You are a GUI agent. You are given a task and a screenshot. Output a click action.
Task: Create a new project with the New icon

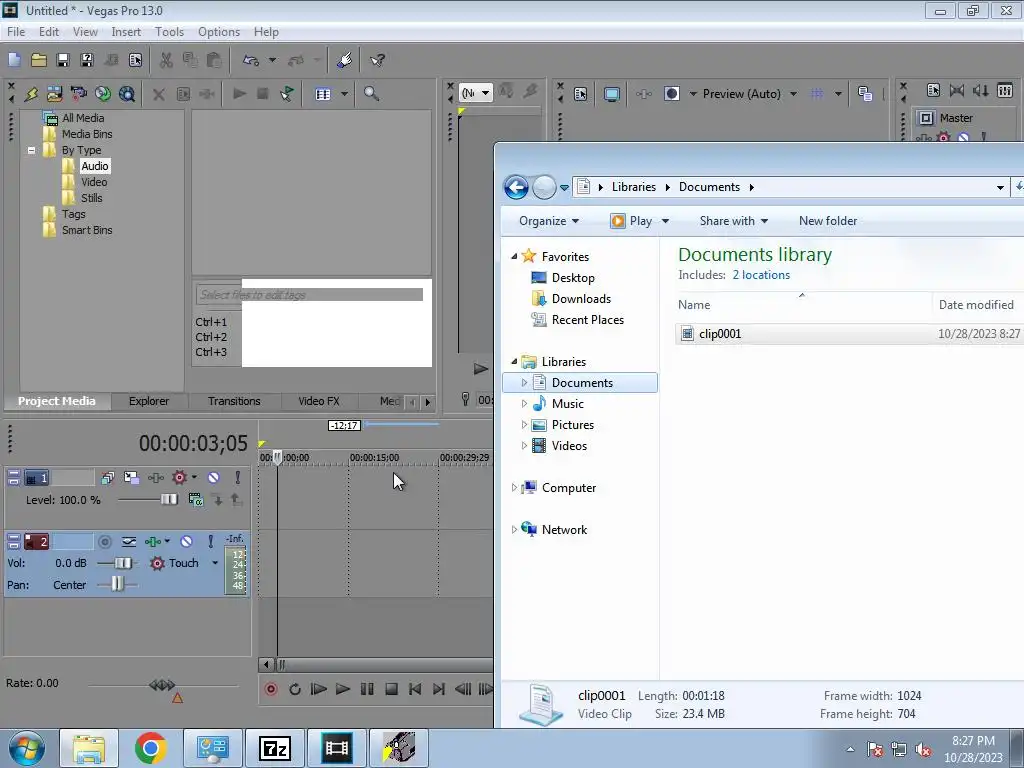pyautogui.click(x=14, y=60)
